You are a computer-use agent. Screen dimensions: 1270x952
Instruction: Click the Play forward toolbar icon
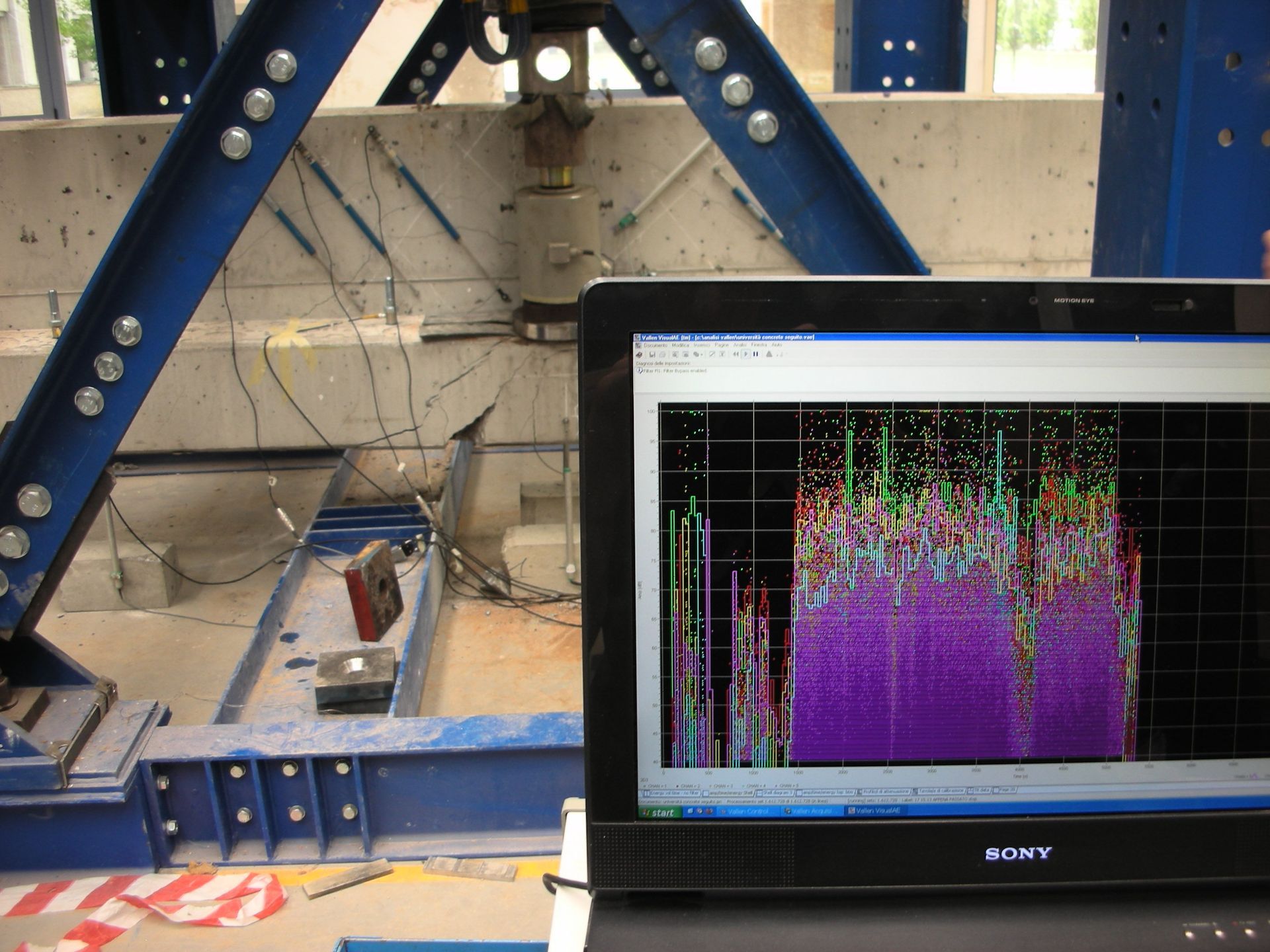point(745,354)
